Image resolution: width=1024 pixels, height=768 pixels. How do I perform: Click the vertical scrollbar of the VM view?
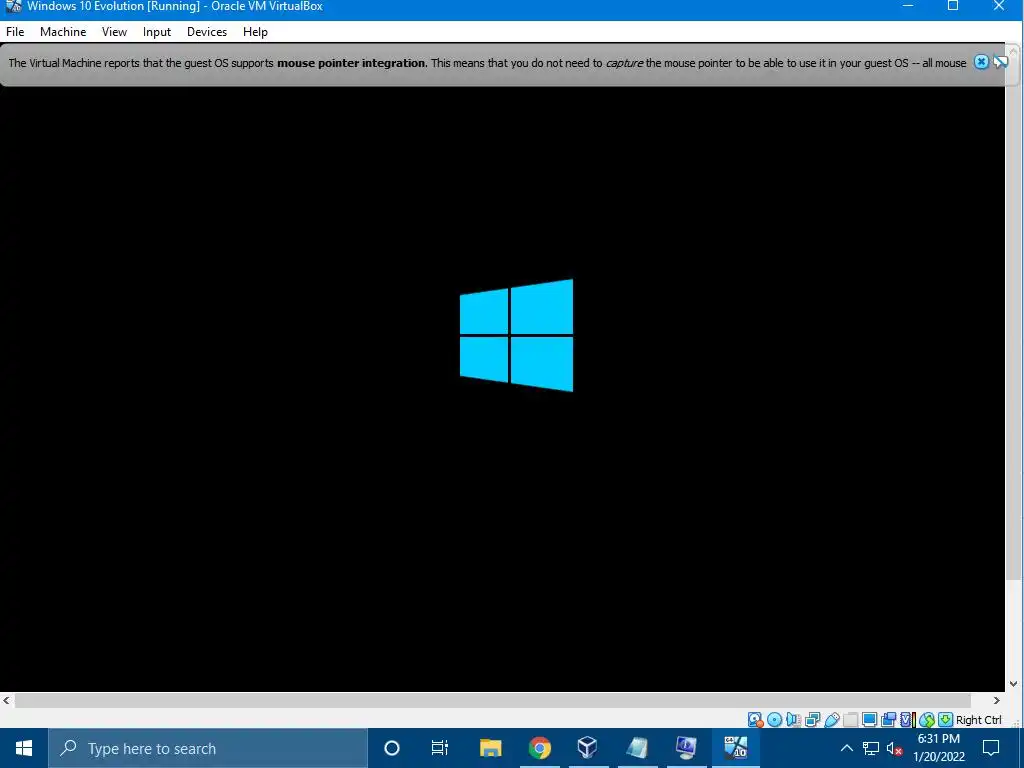point(1014,318)
